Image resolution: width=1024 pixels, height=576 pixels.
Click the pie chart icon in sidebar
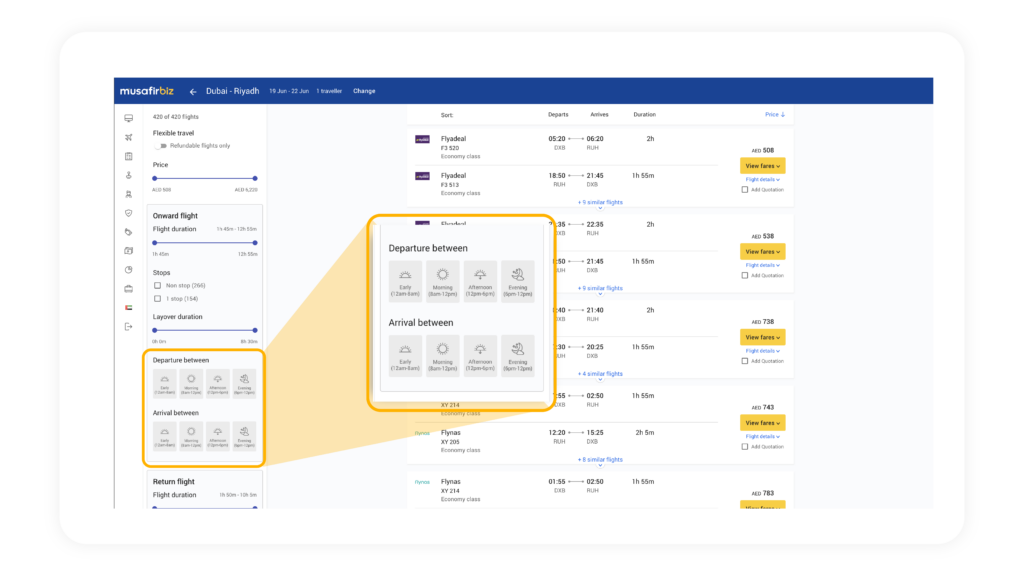click(x=129, y=270)
